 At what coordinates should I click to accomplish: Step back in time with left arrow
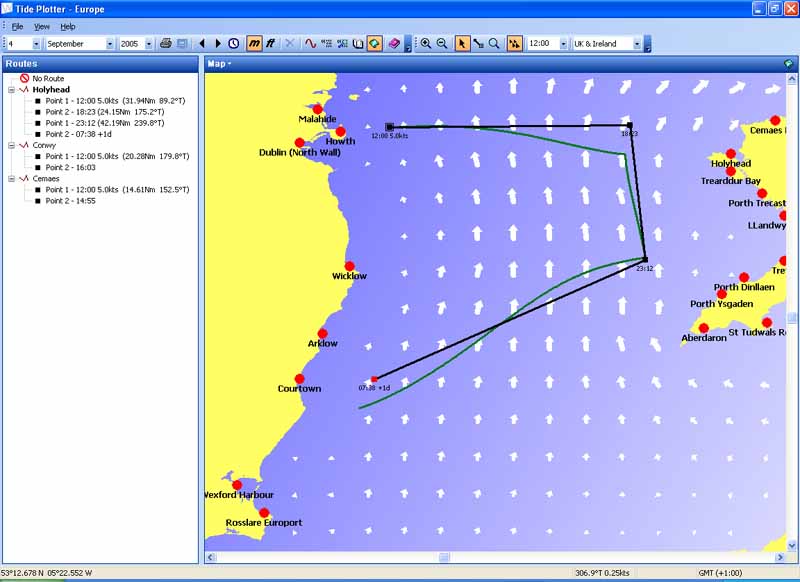[202, 44]
